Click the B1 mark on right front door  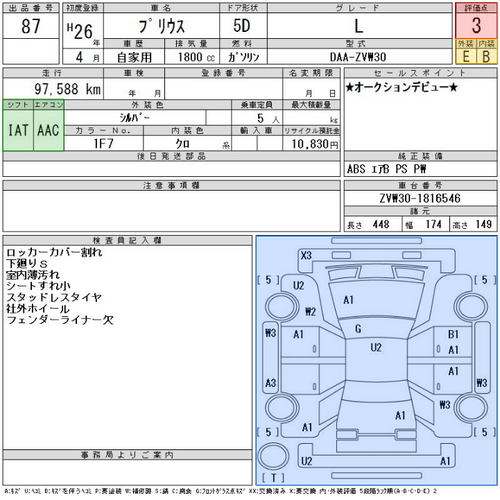[x=453, y=334]
